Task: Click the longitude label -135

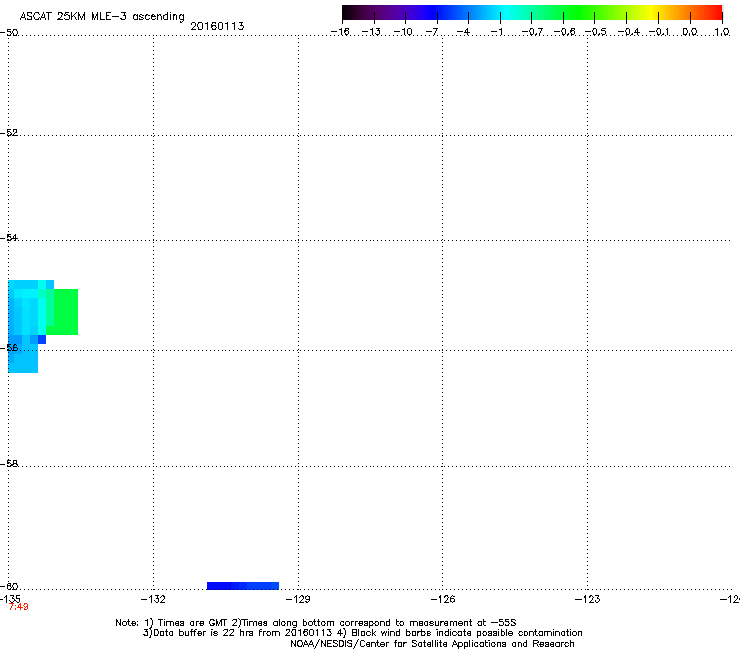Action: (10, 599)
